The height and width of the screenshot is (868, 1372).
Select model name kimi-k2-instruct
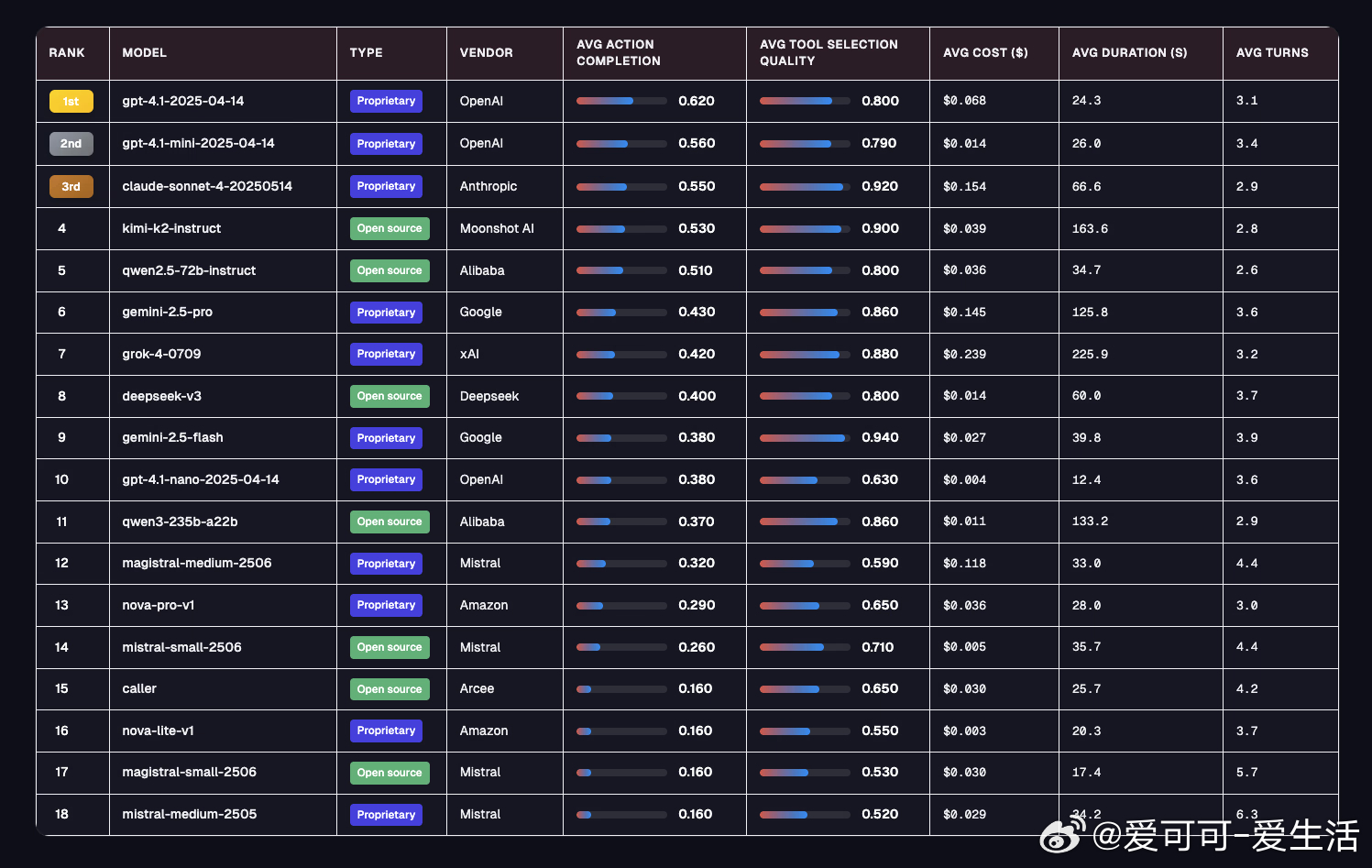171,228
